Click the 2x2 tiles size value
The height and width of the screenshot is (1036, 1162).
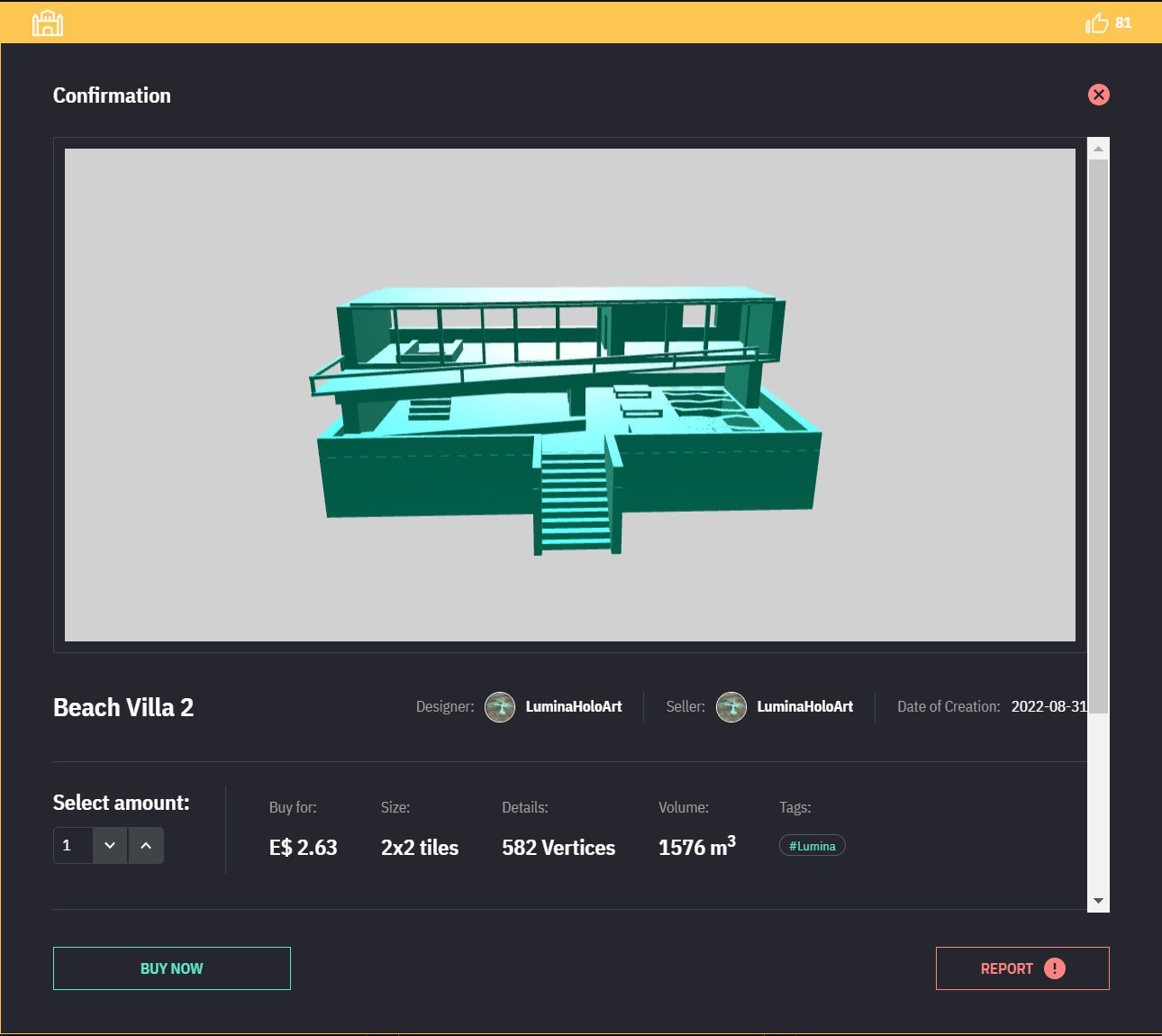[x=420, y=848]
